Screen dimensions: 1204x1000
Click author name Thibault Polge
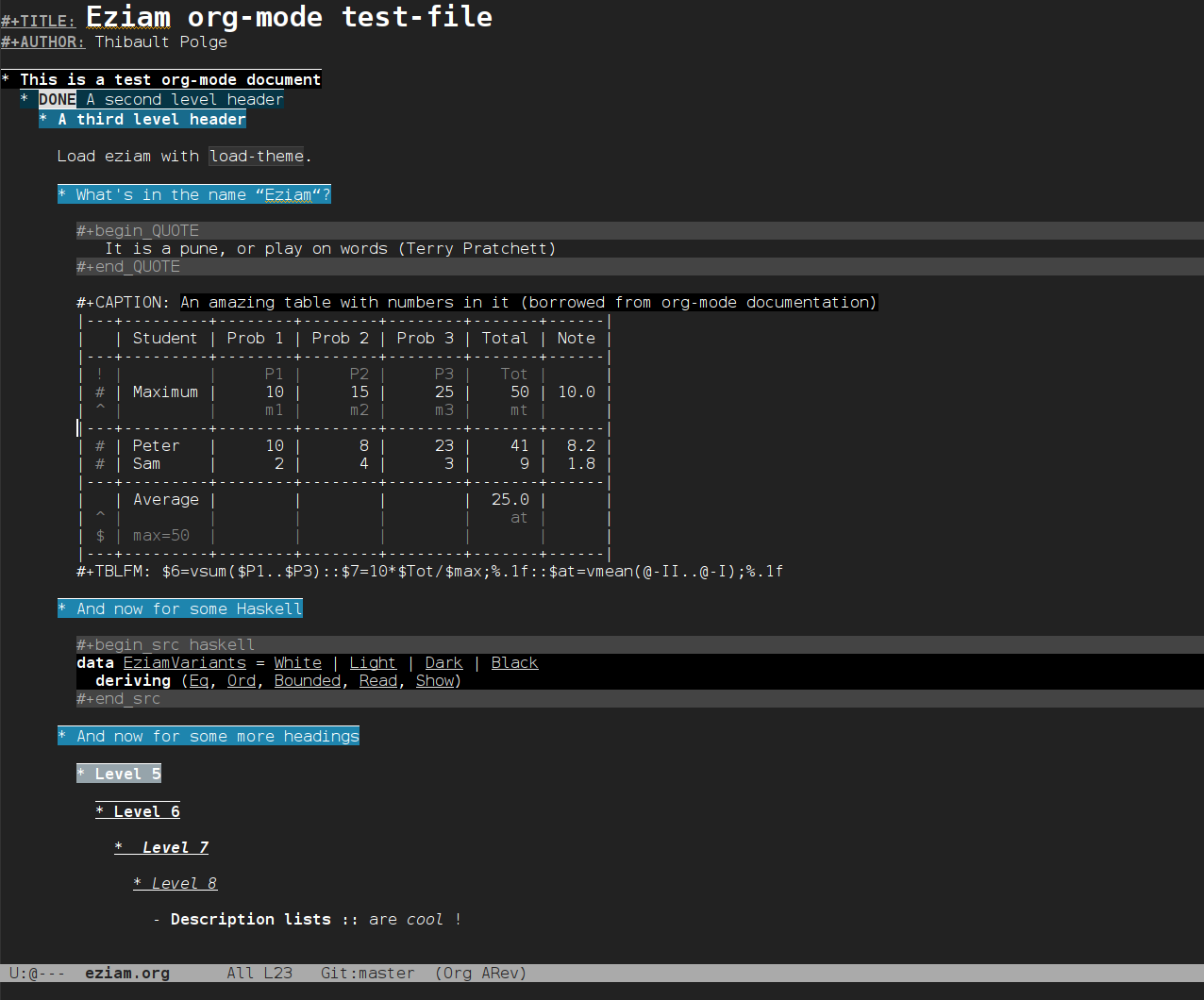click(x=161, y=42)
